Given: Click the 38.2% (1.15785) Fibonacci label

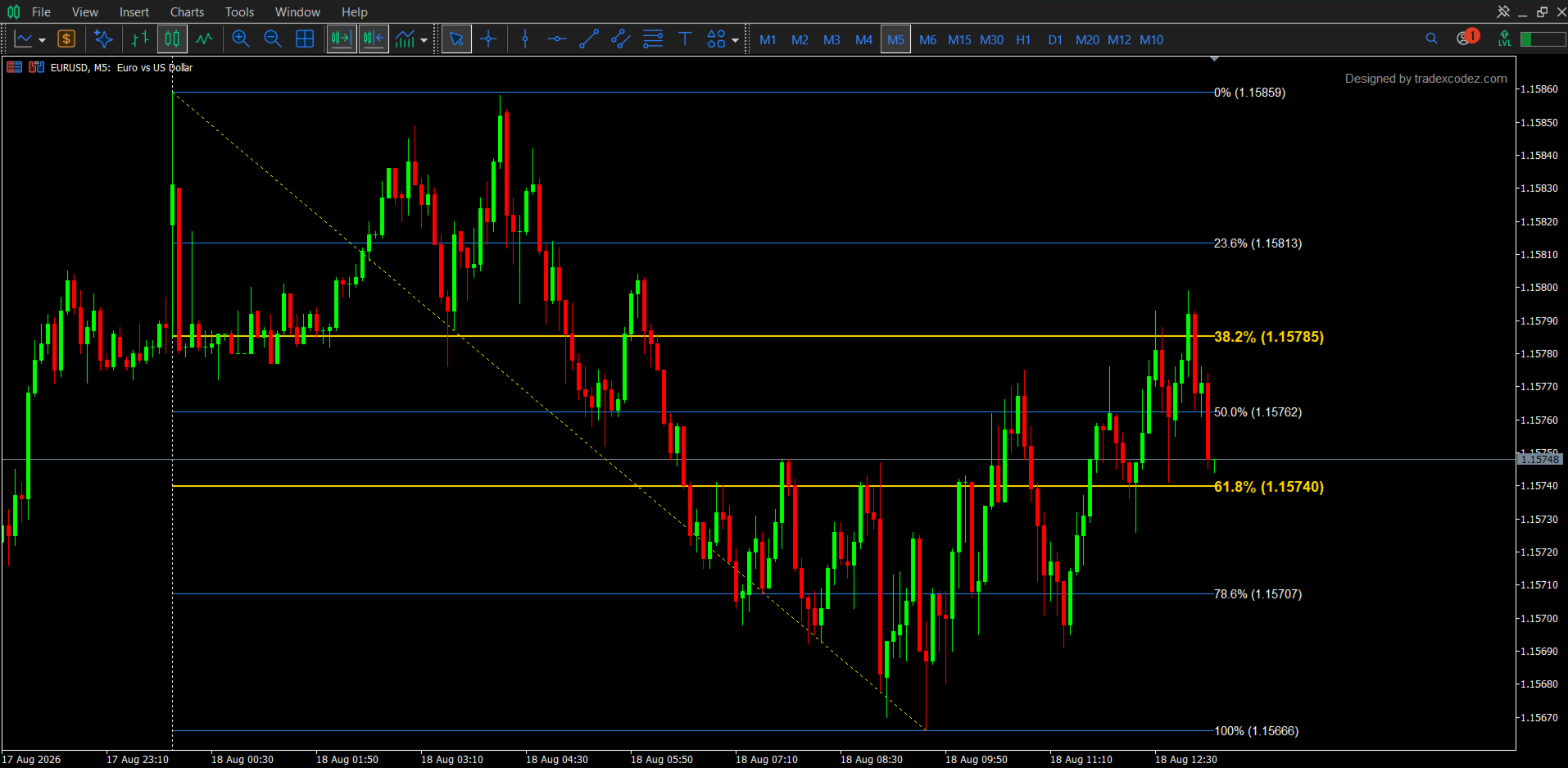Looking at the screenshot, I should [1268, 337].
